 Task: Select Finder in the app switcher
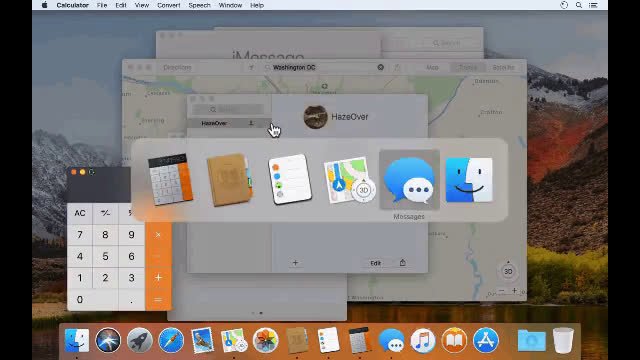(469, 180)
